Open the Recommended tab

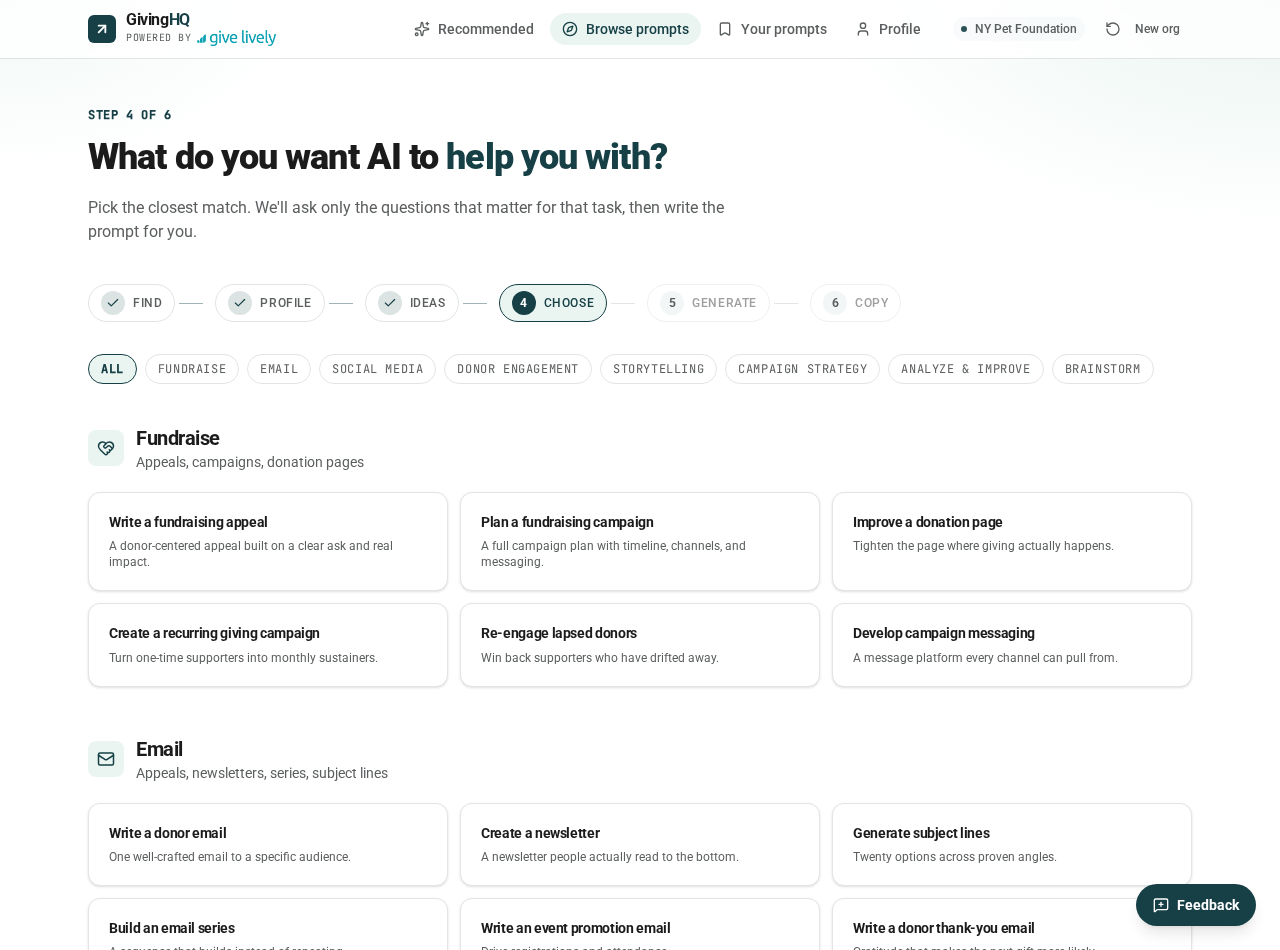click(x=474, y=29)
